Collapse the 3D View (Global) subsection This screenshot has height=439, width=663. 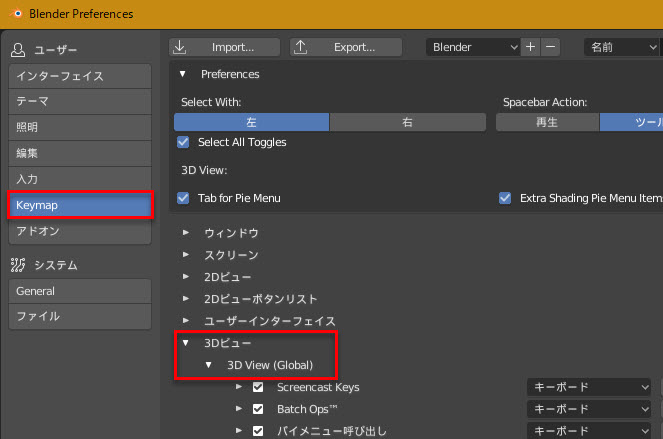pyautogui.click(x=208, y=365)
